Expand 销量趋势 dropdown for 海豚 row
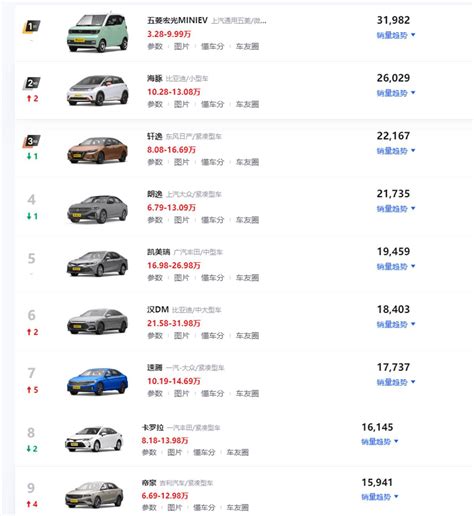Screen dimensions: 474x516 396,93
